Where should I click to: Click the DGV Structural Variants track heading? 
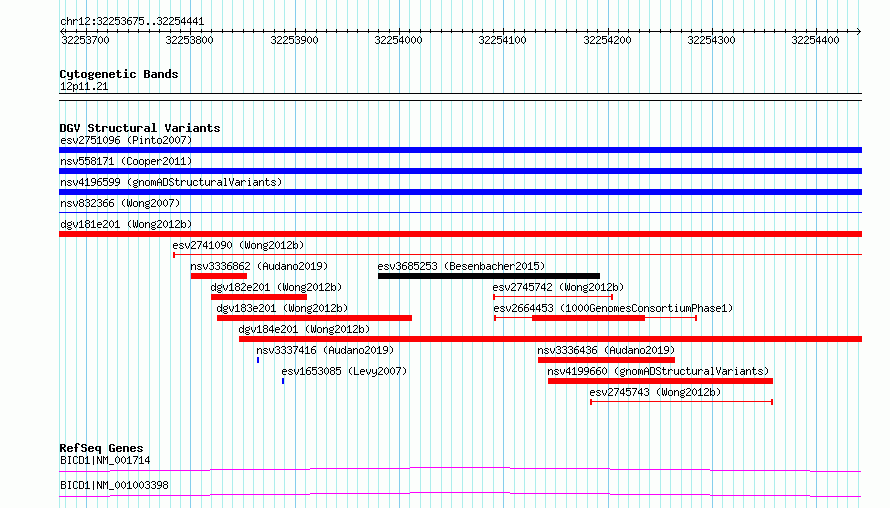tap(140, 128)
